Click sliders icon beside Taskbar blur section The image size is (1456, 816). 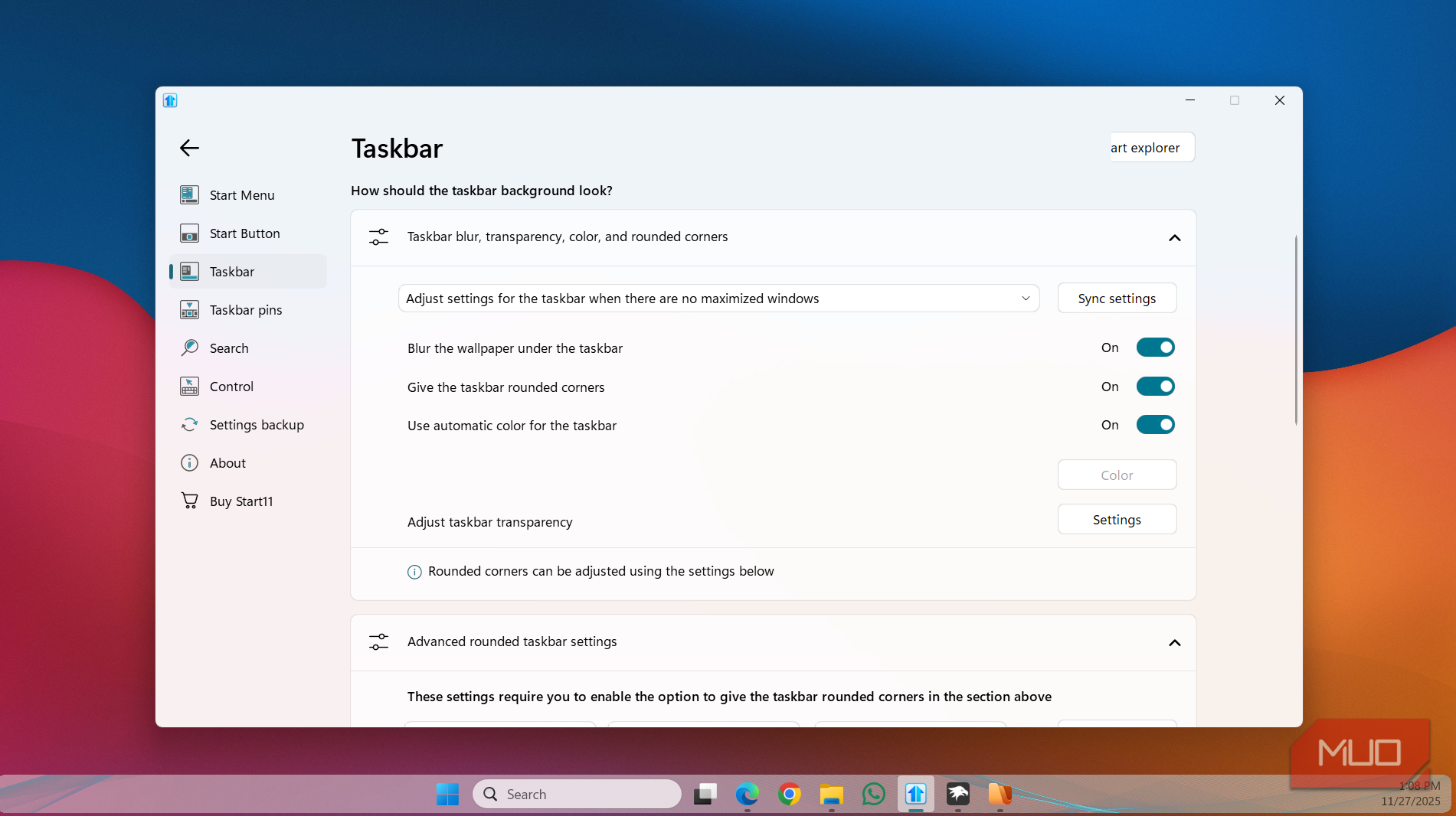378,237
